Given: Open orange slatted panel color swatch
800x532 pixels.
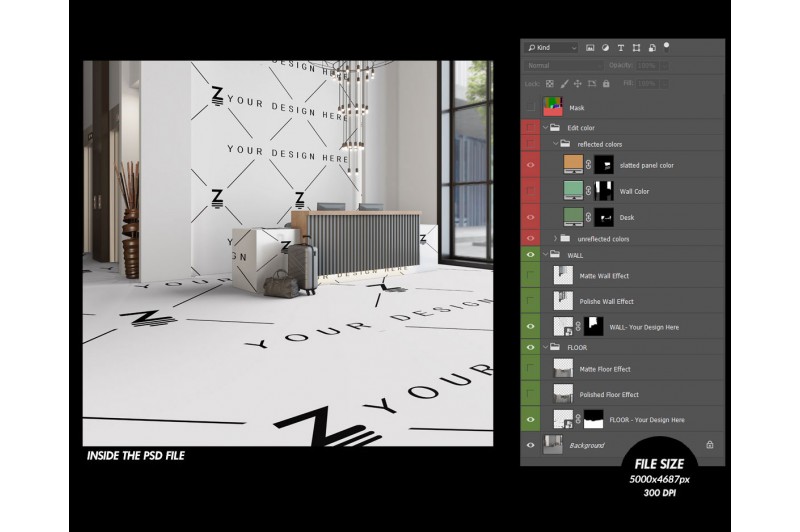Looking at the screenshot, I should [x=573, y=164].
